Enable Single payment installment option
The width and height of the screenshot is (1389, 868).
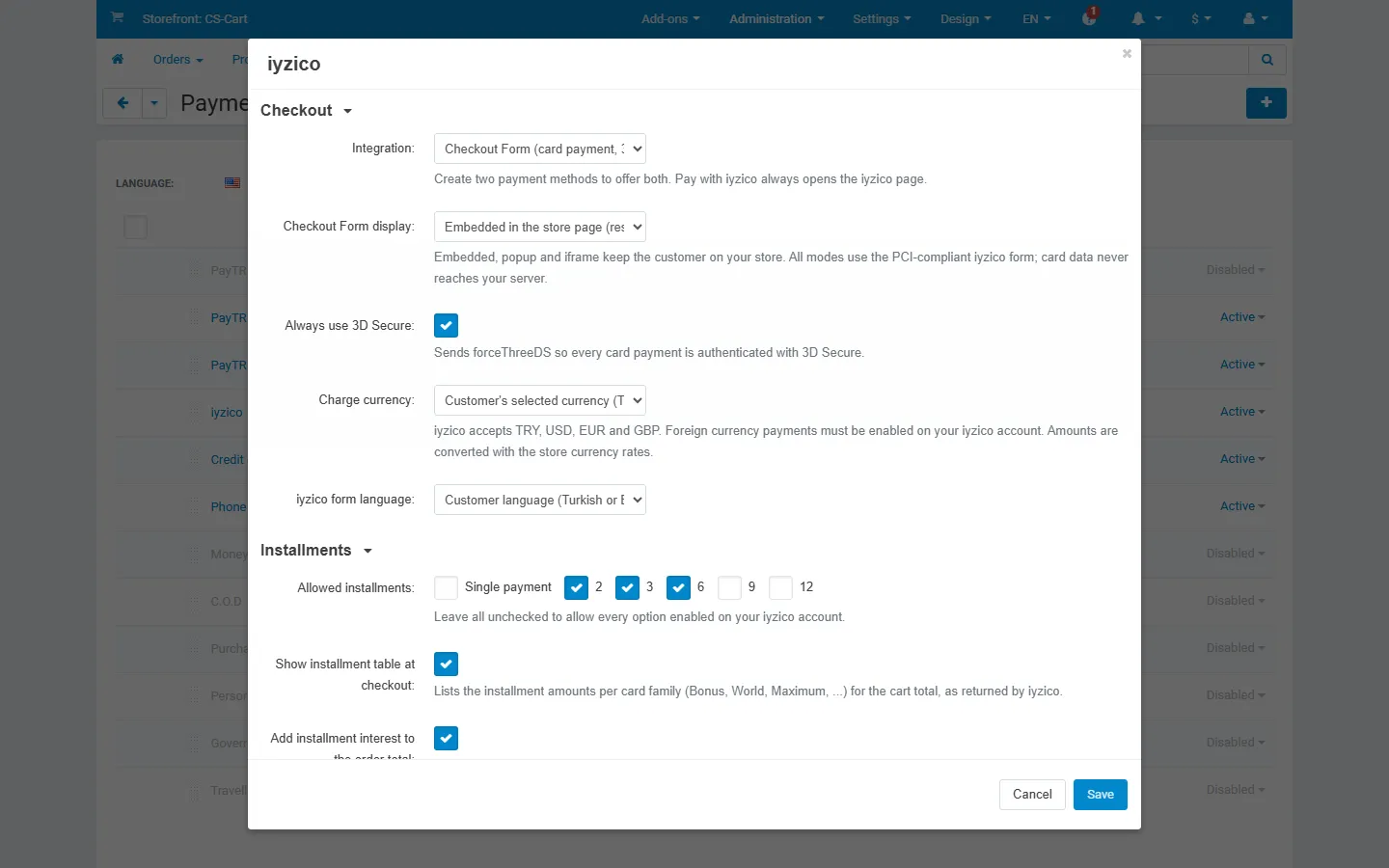point(446,587)
